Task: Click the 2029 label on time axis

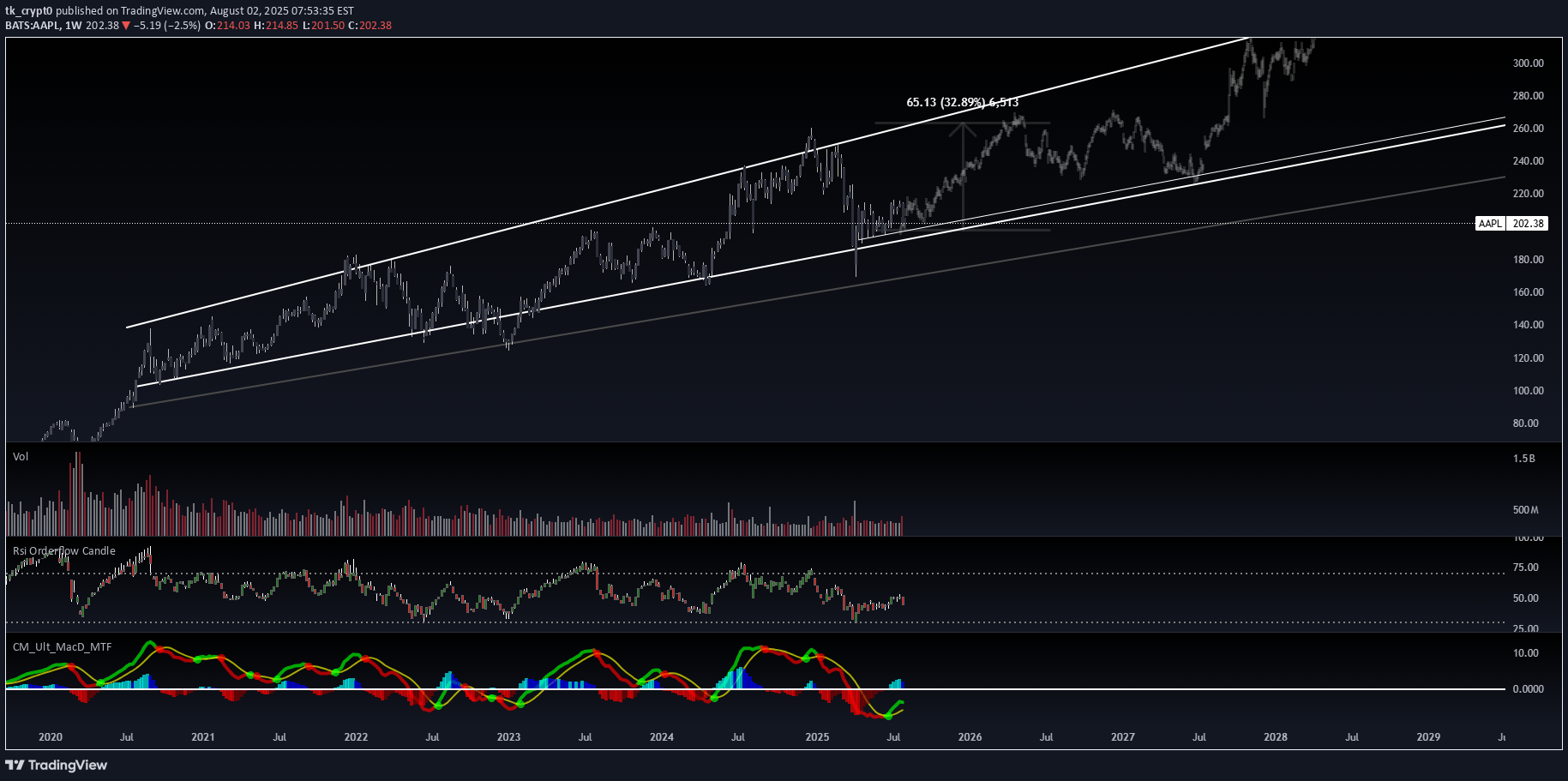Action: click(1428, 737)
